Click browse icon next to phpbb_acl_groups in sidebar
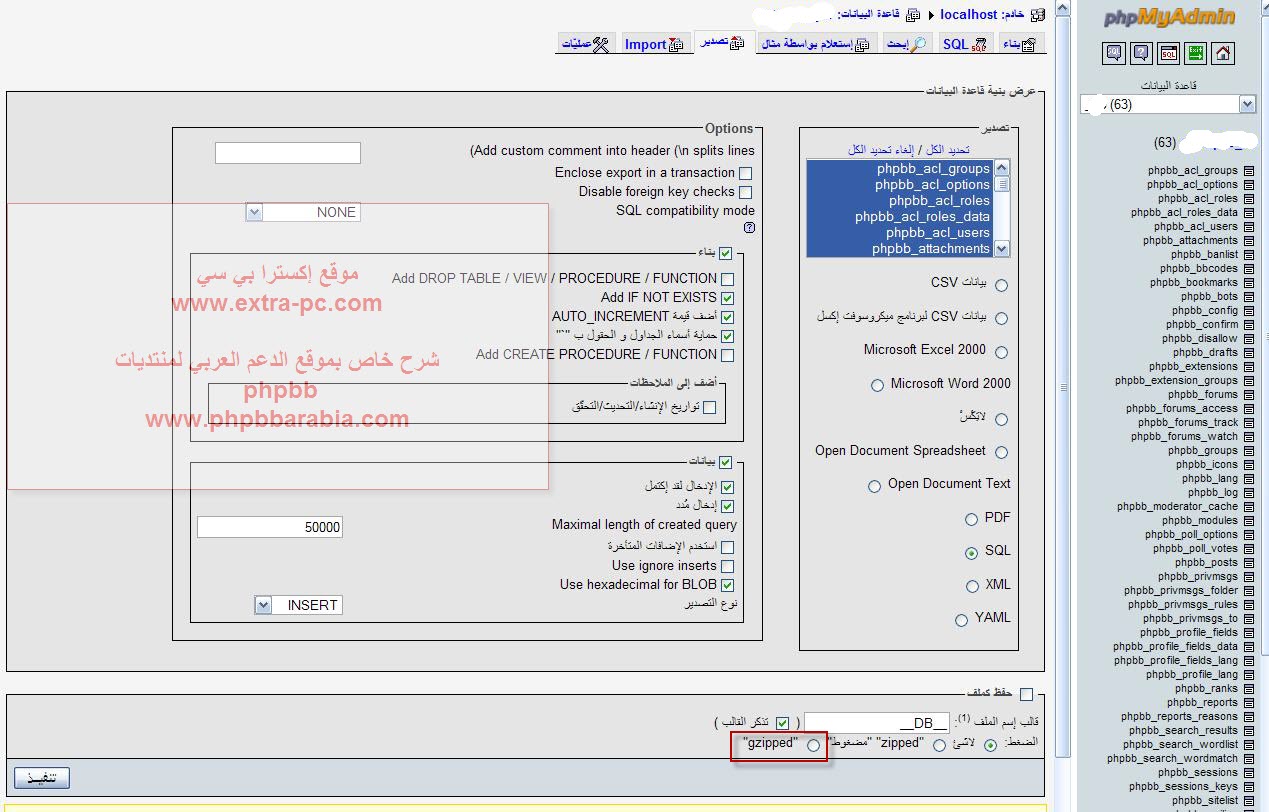 1248,171
